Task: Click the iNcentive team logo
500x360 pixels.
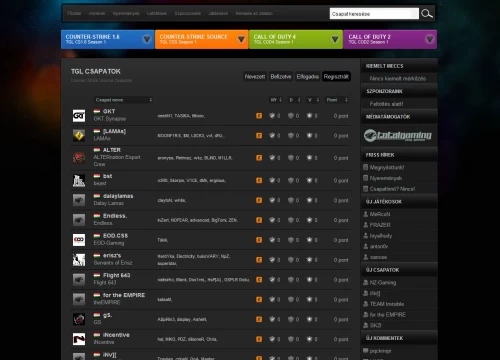Action: point(79,339)
